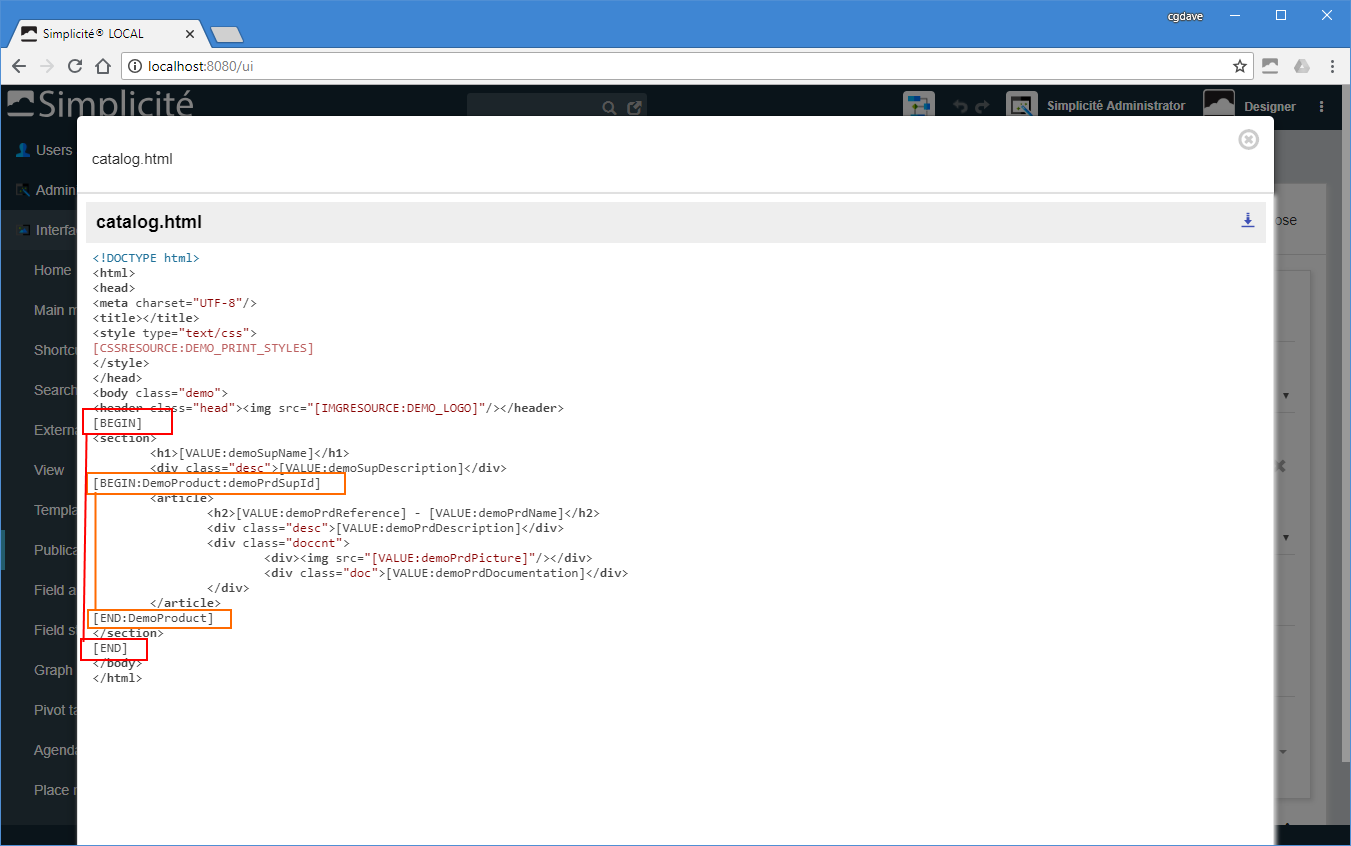This screenshot has height=846, width=1351.
Task: Select Publication entry in sidebar
Action: 54,550
